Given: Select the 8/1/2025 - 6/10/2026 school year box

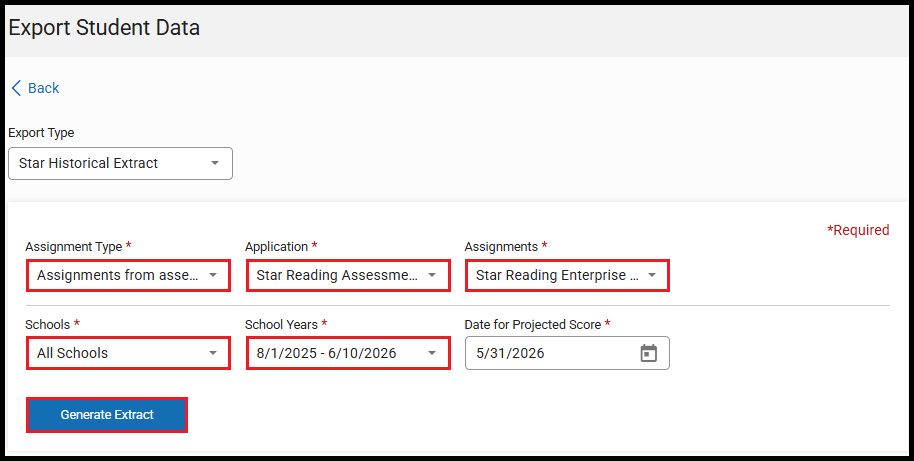Looking at the screenshot, I should [x=335, y=353].
